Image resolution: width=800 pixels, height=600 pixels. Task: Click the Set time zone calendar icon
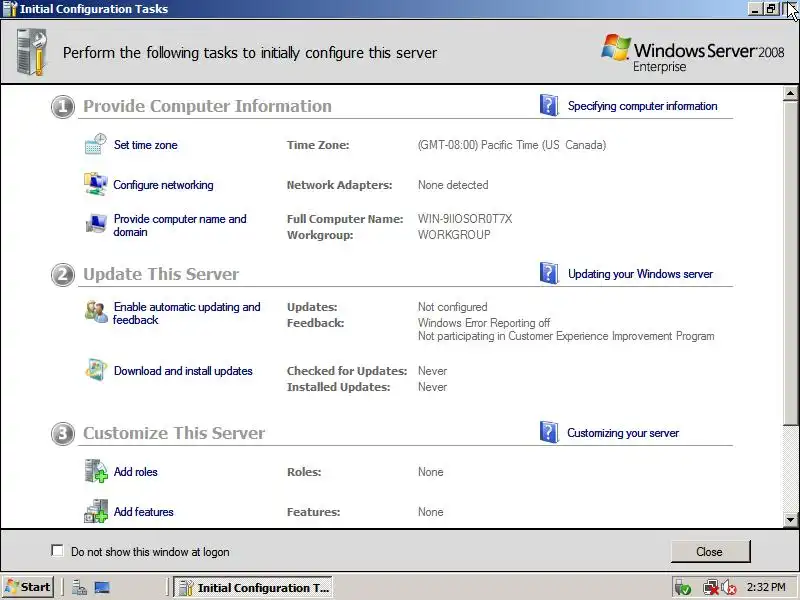click(95, 144)
